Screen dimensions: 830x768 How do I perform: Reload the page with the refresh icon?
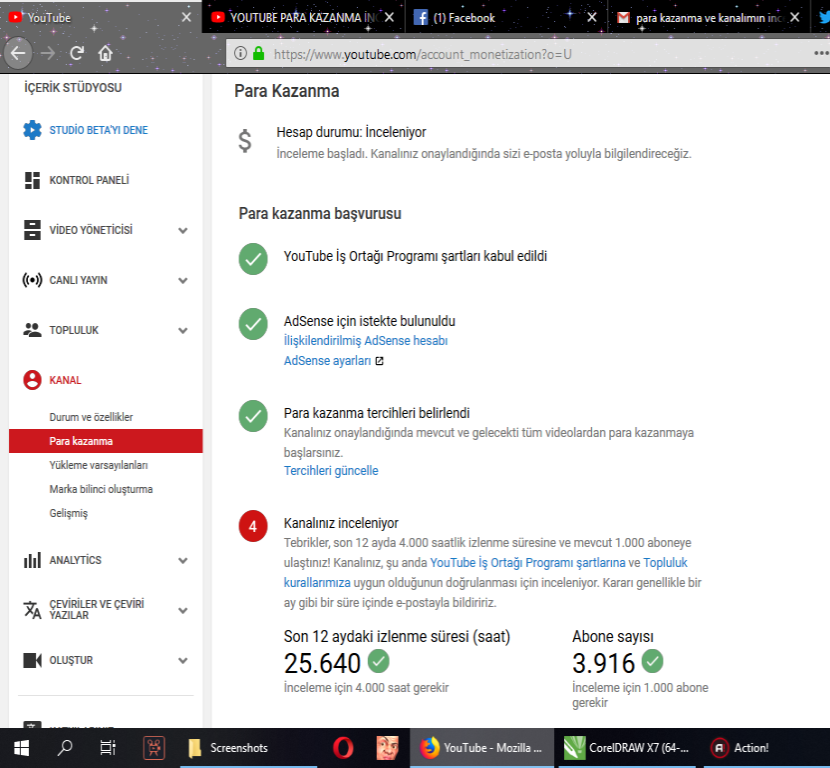(77, 53)
